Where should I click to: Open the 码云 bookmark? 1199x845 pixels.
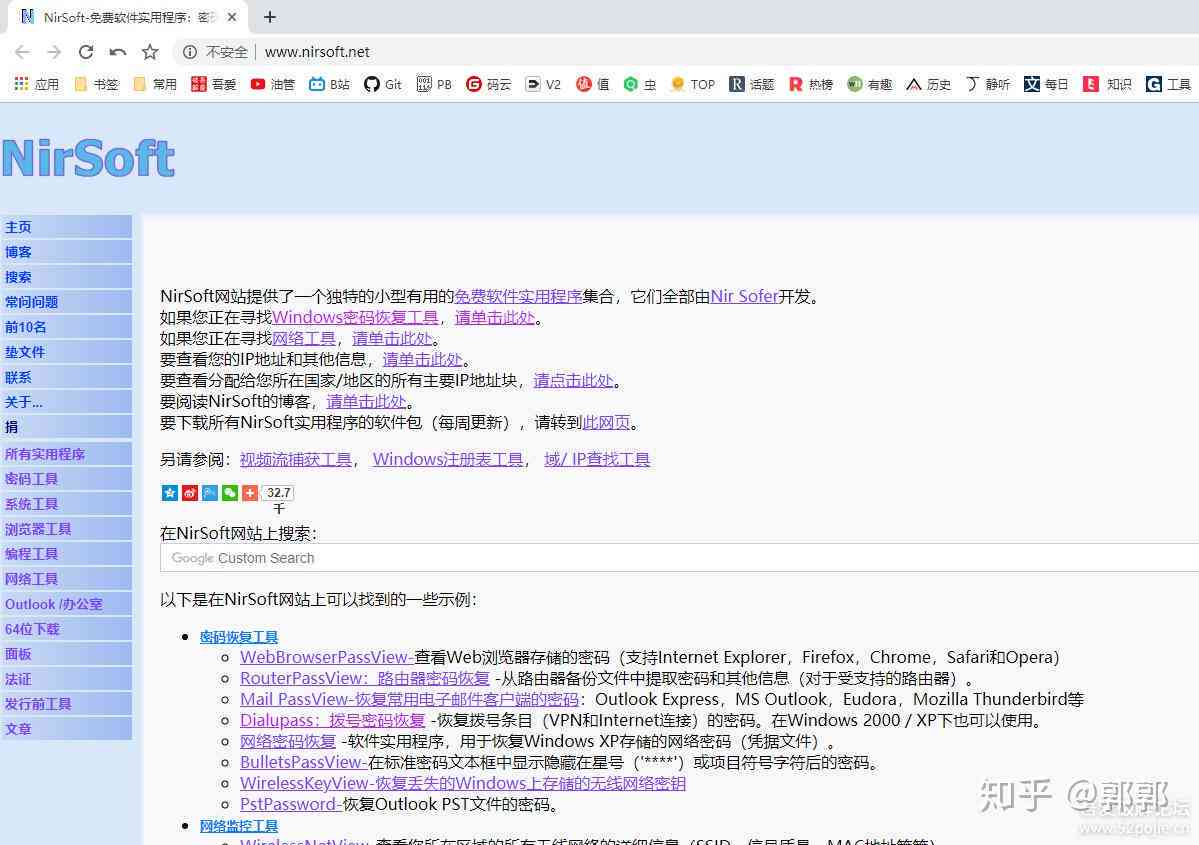tap(489, 84)
